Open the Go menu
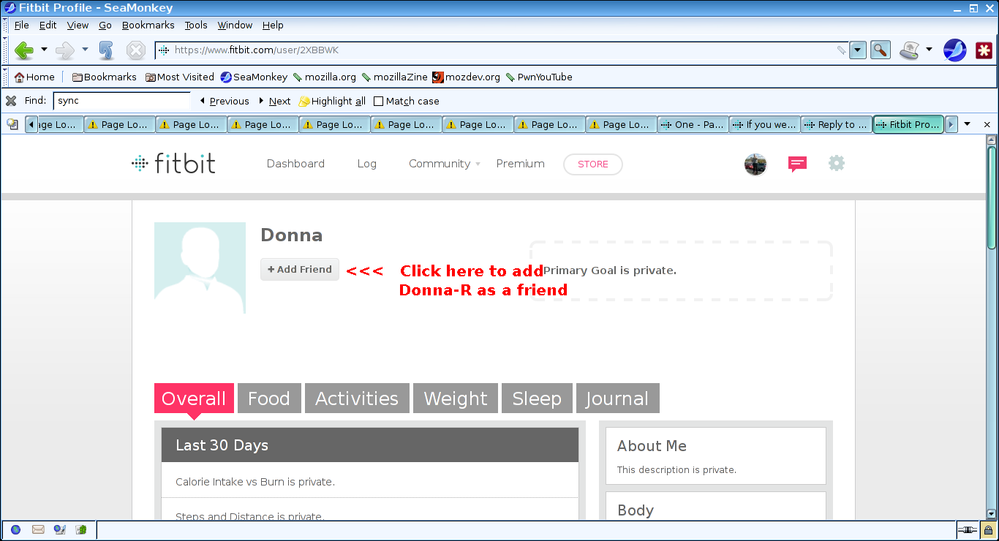Image resolution: width=999 pixels, height=541 pixels. [105, 25]
